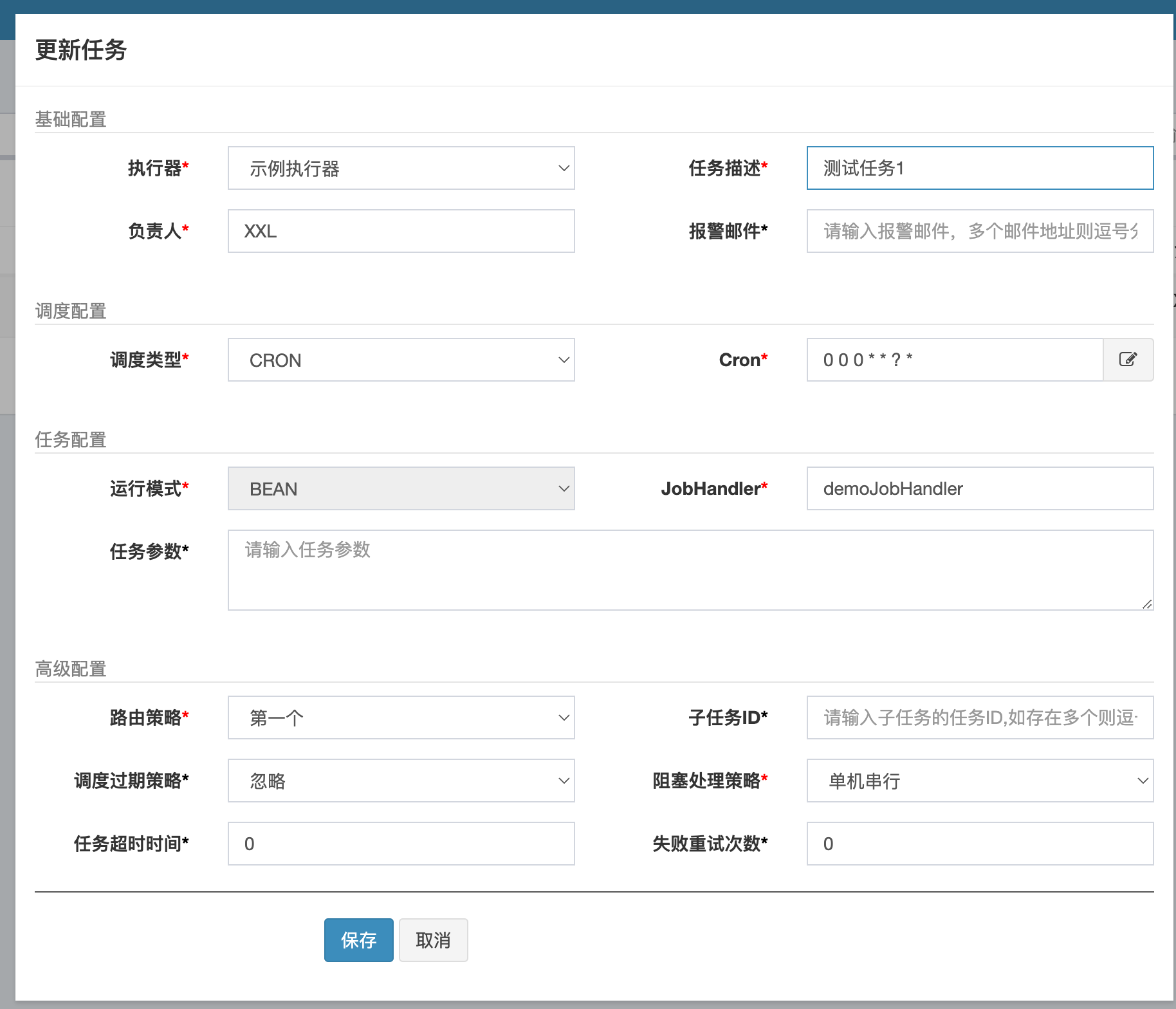1176x1009 pixels.
Task: Click the 失败重试次数 retry count field
Action: [x=979, y=844]
